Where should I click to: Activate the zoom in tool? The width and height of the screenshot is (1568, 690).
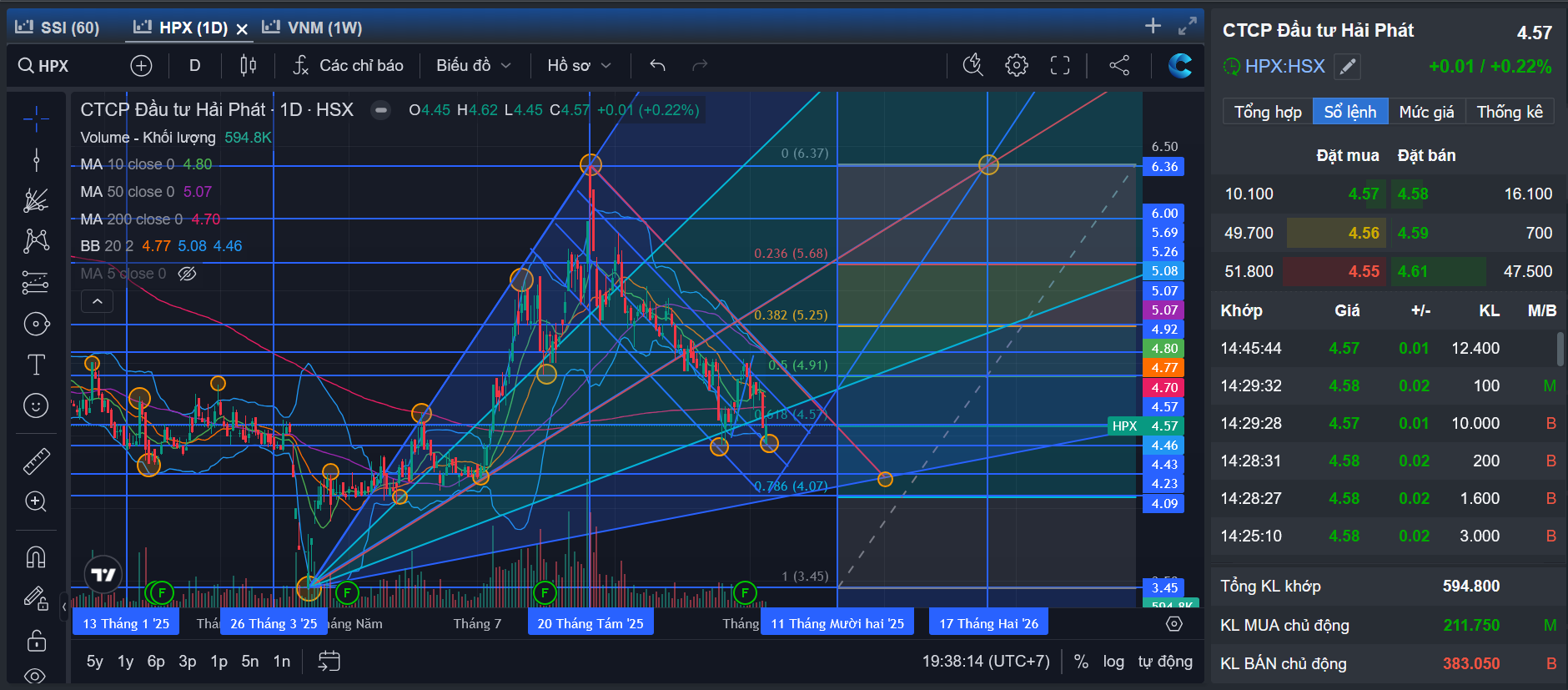tap(36, 501)
